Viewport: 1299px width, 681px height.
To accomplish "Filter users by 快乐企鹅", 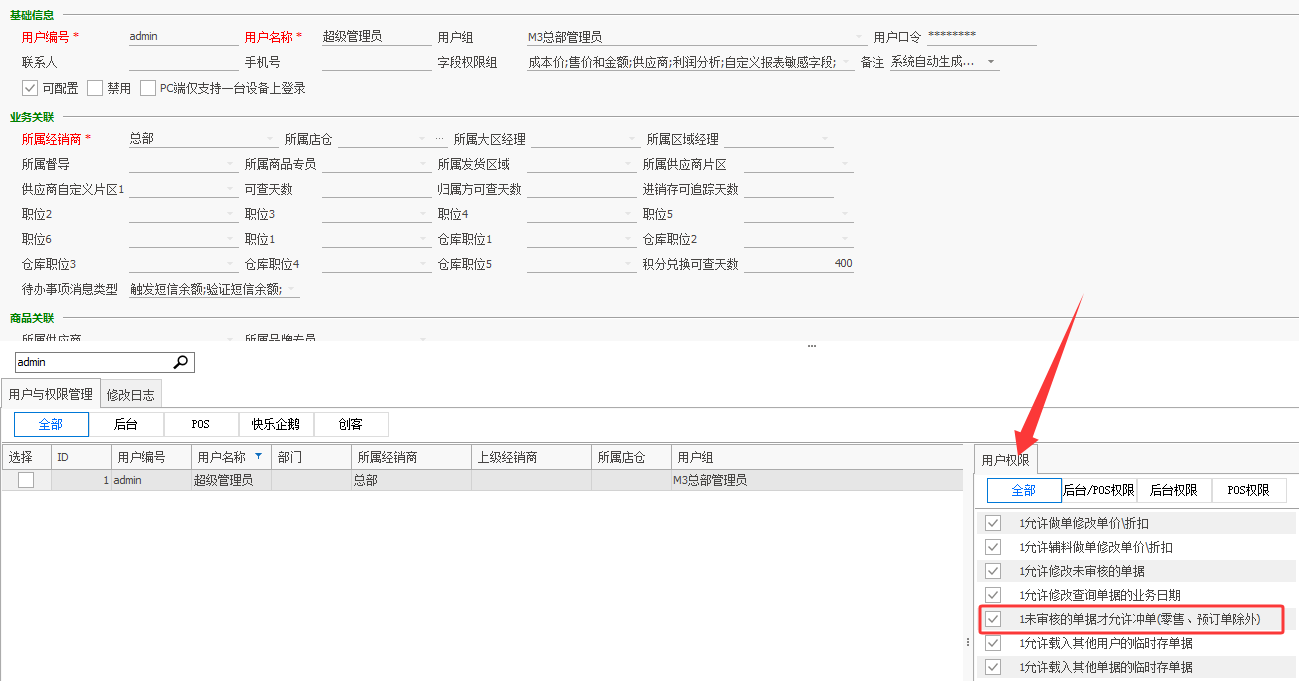I will [276, 425].
